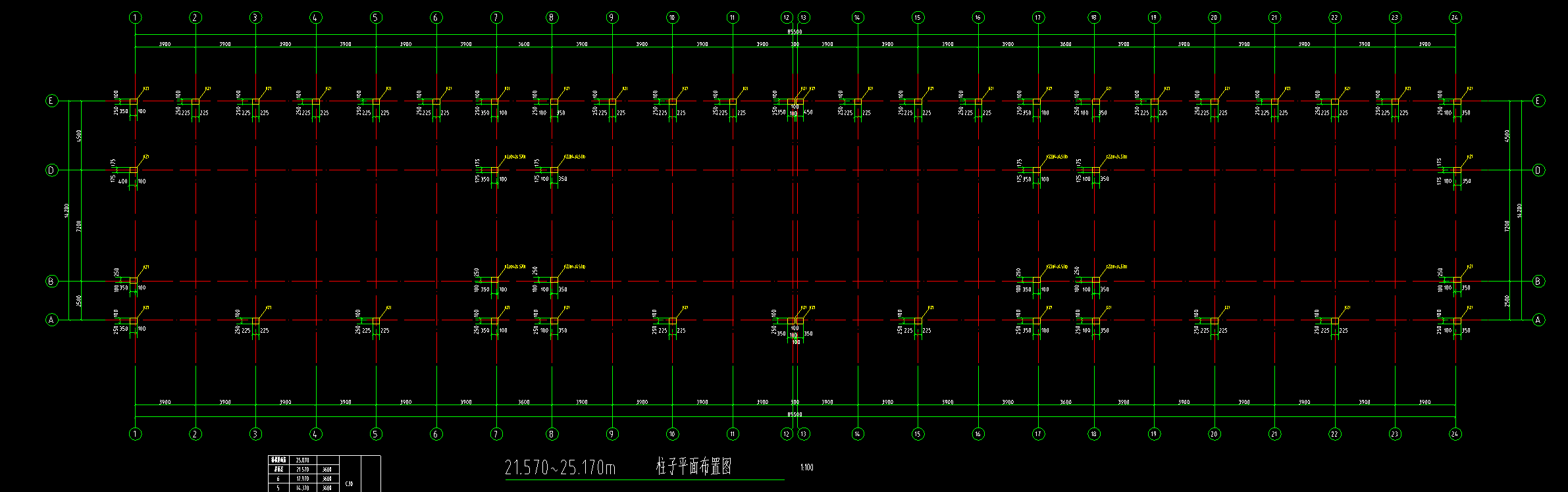The height and width of the screenshot is (492, 1568).
Task: Click the column at grid intersection A-10
Action: [672, 321]
